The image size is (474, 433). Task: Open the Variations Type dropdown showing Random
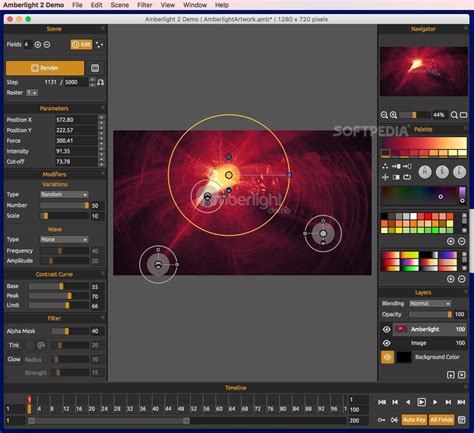(x=64, y=194)
